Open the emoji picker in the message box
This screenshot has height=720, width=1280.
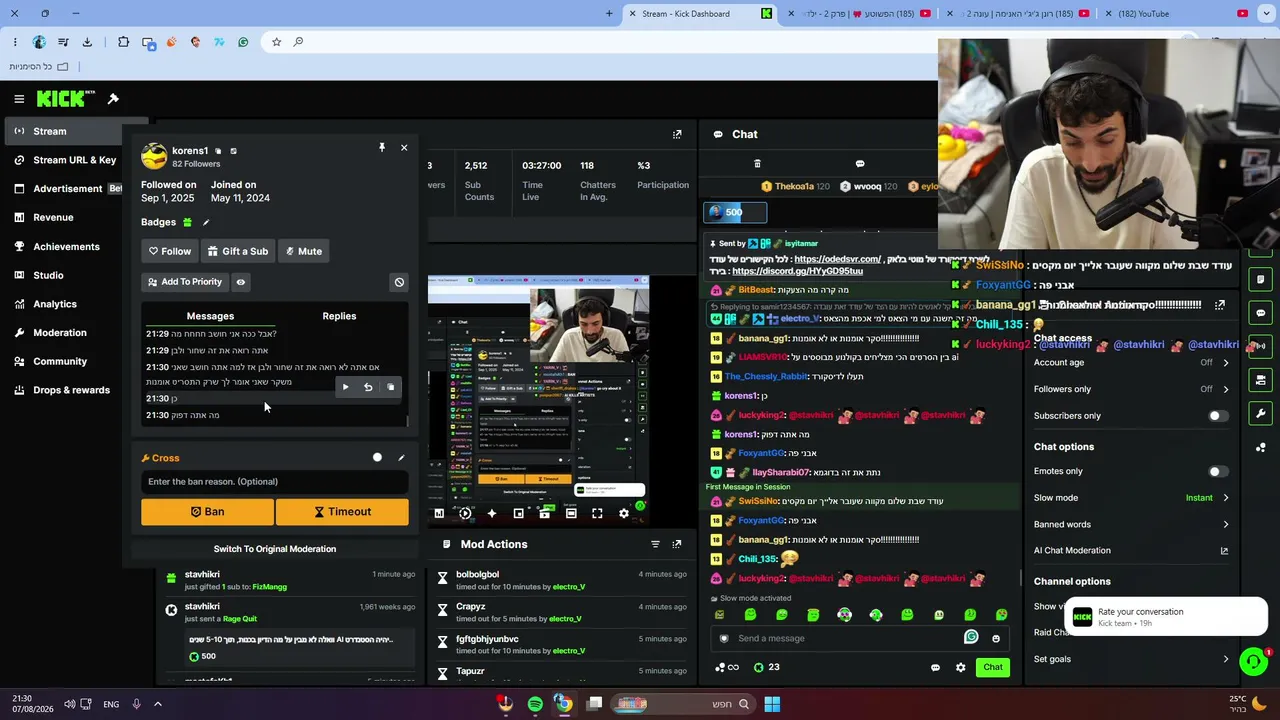point(996,638)
